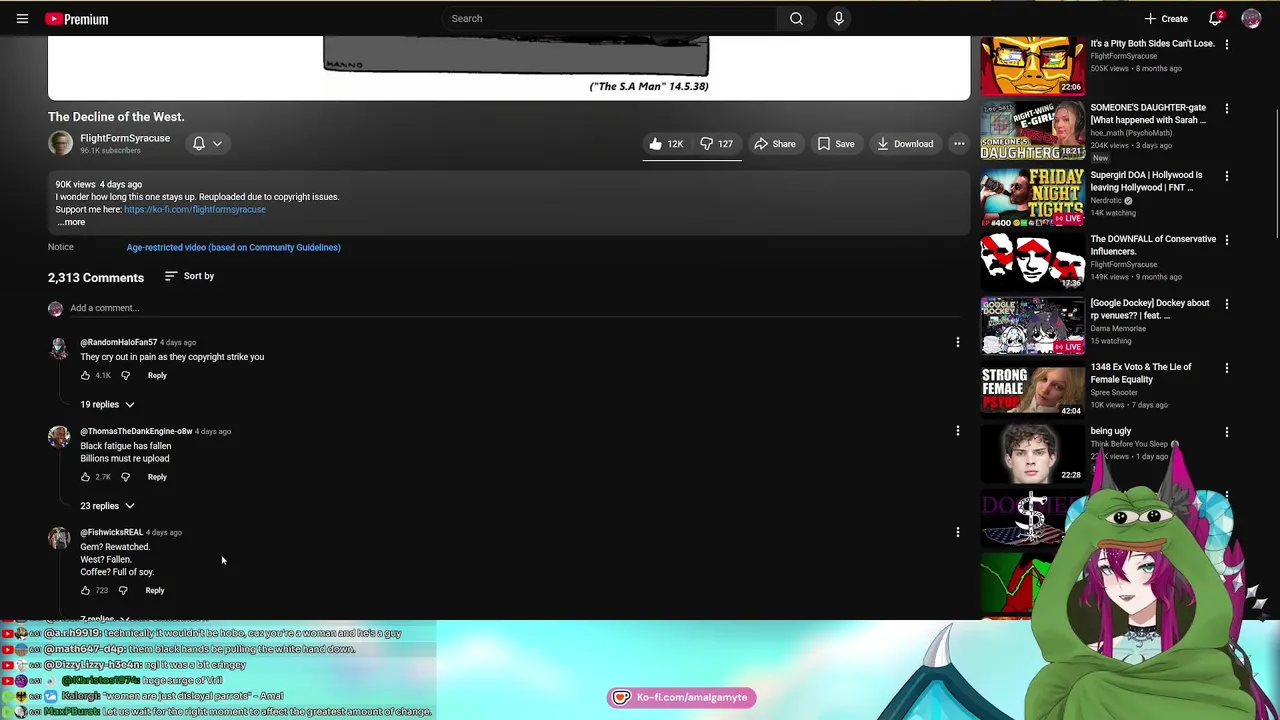Like @FishwicksREAL's comment
The image size is (1280, 720).
click(85, 590)
